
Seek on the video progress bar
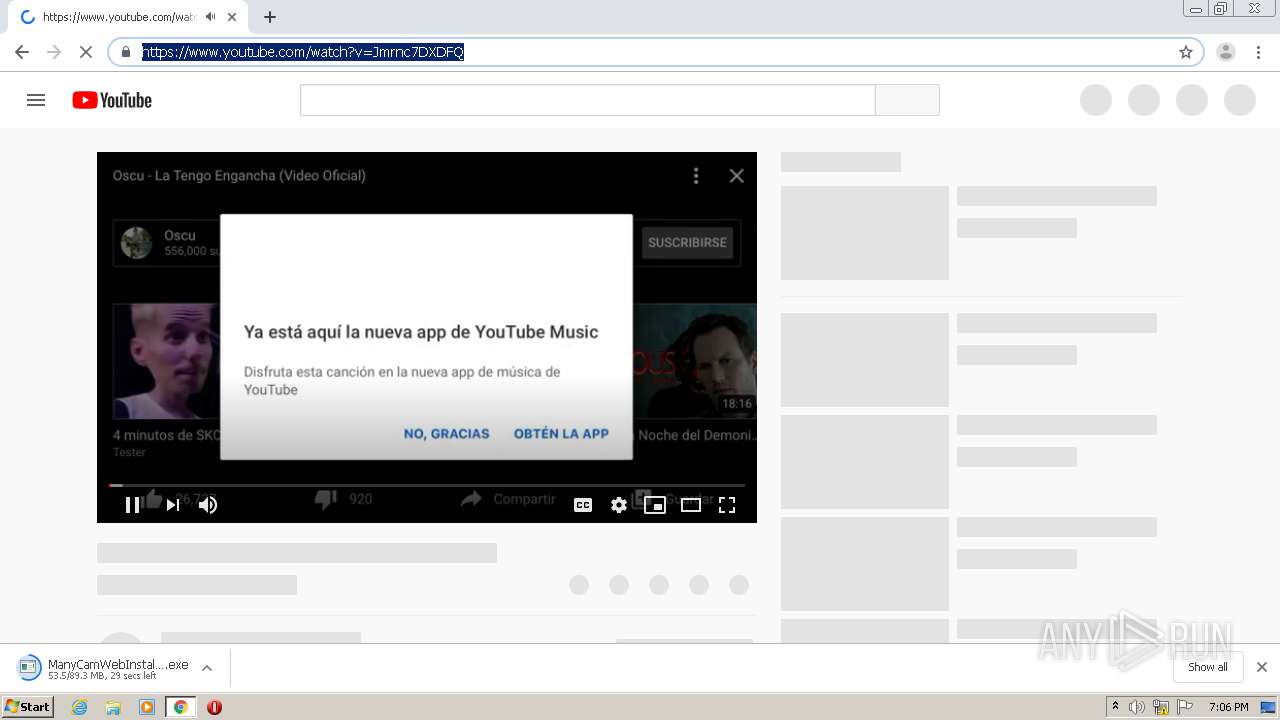click(427, 485)
